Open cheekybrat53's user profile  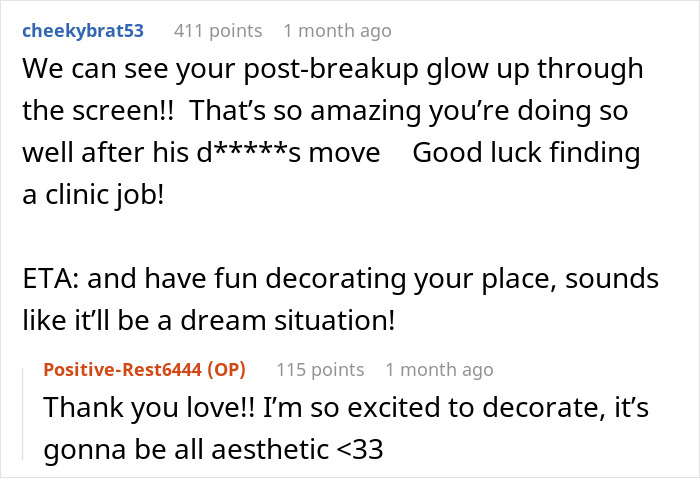click(x=83, y=31)
